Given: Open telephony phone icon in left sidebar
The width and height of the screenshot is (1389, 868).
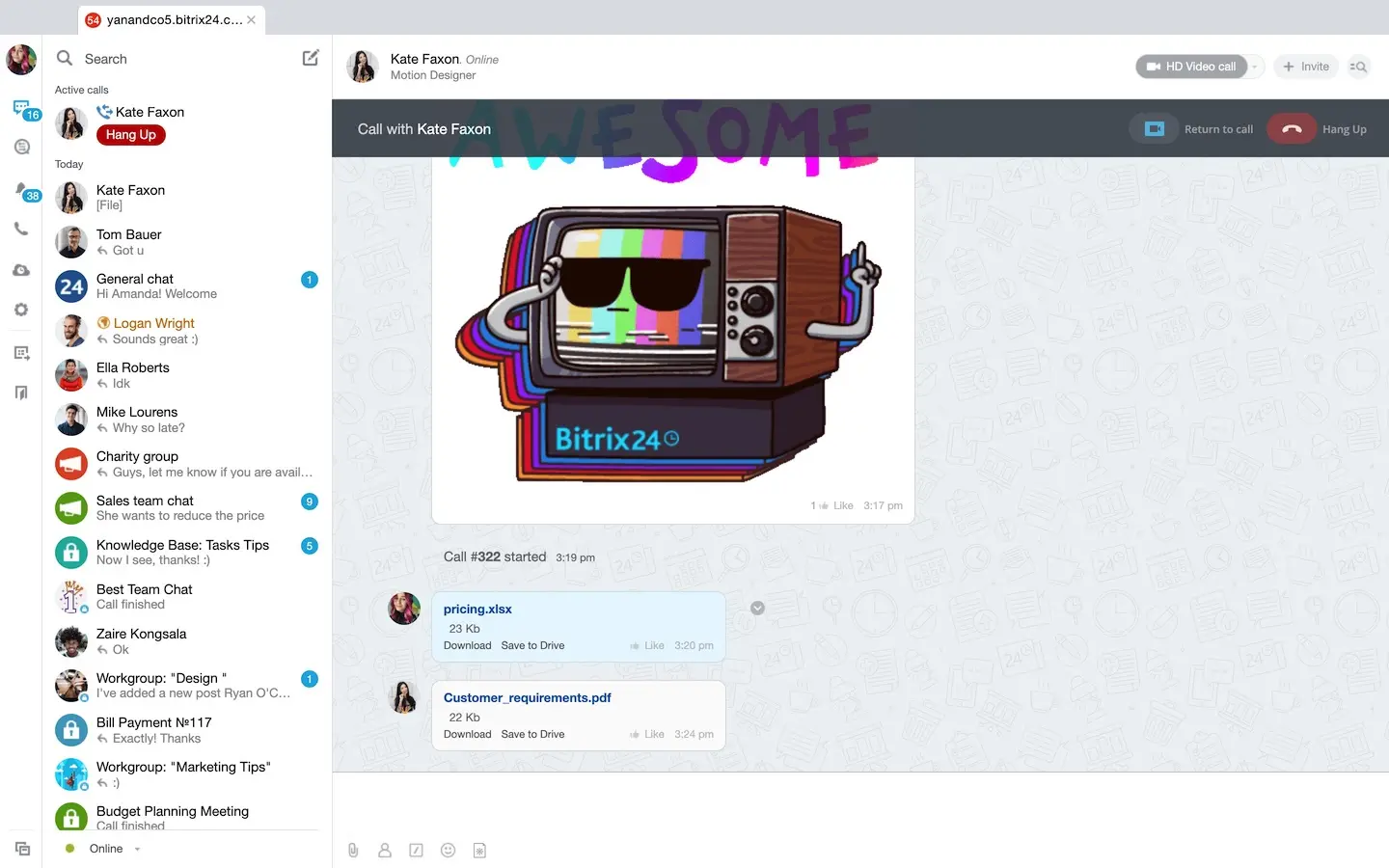Looking at the screenshot, I should (x=21, y=230).
